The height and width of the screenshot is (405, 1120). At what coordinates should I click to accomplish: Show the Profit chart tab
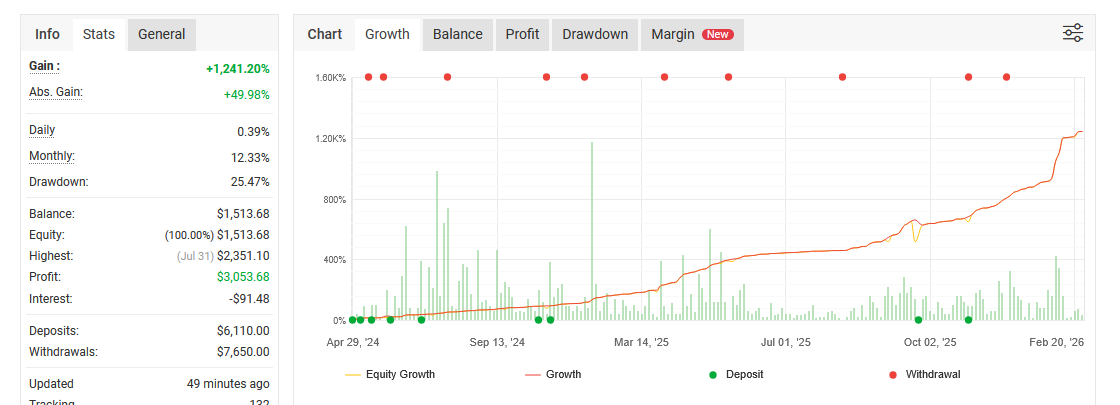click(x=522, y=34)
